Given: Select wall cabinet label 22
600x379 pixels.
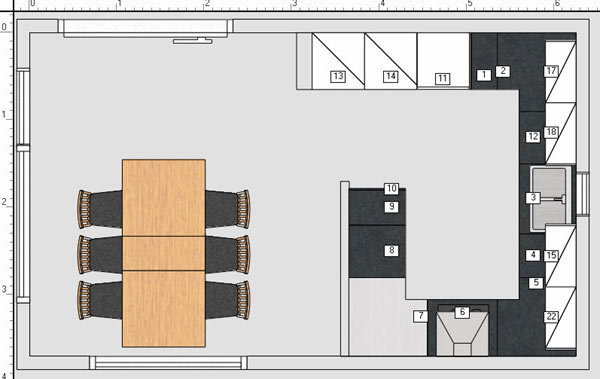Looking at the screenshot, I should pyautogui.click(x=551, y=317).
